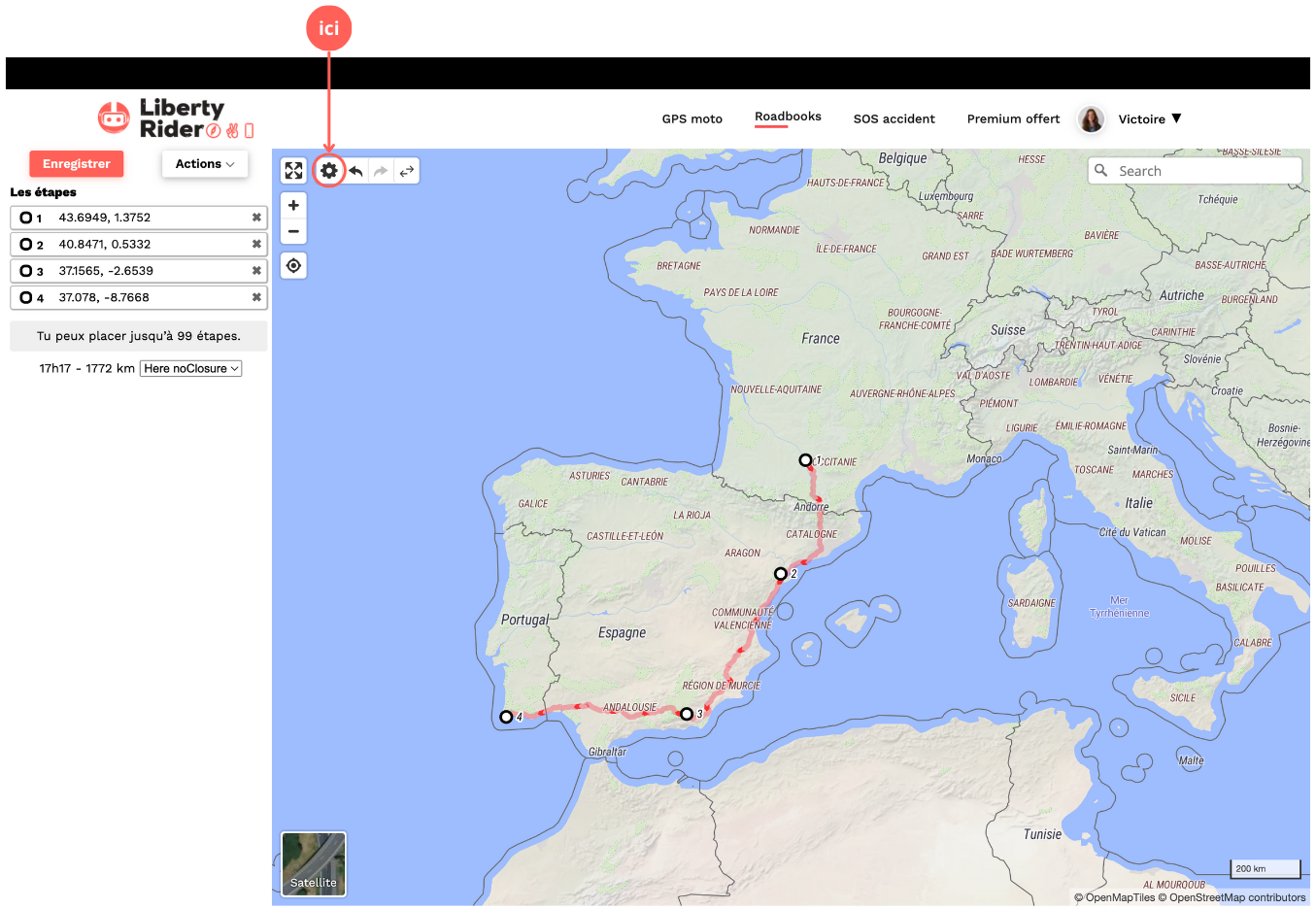Zoom out on the map
1316x909 pixels.
click(293, 231)
